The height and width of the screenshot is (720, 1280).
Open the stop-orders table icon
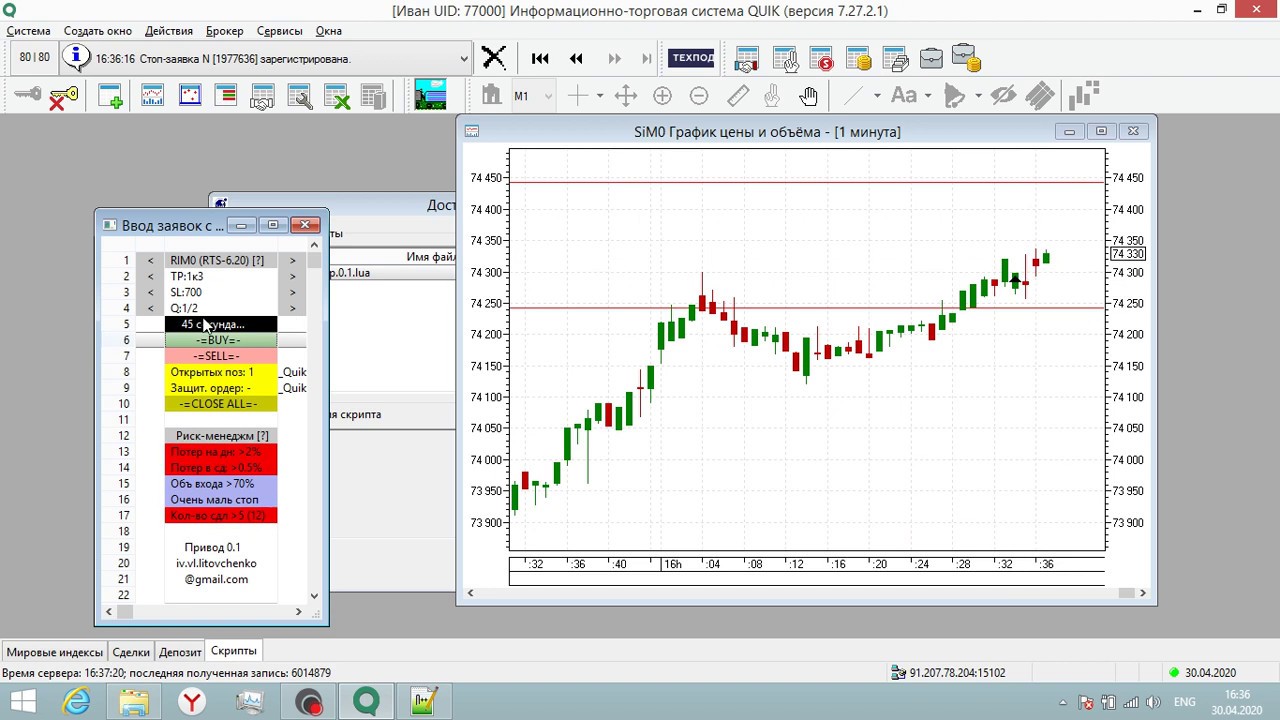click(821, 58)
